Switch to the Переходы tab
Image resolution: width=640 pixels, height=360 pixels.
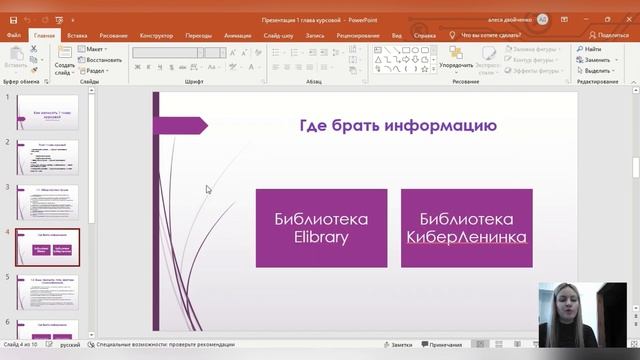198,36
